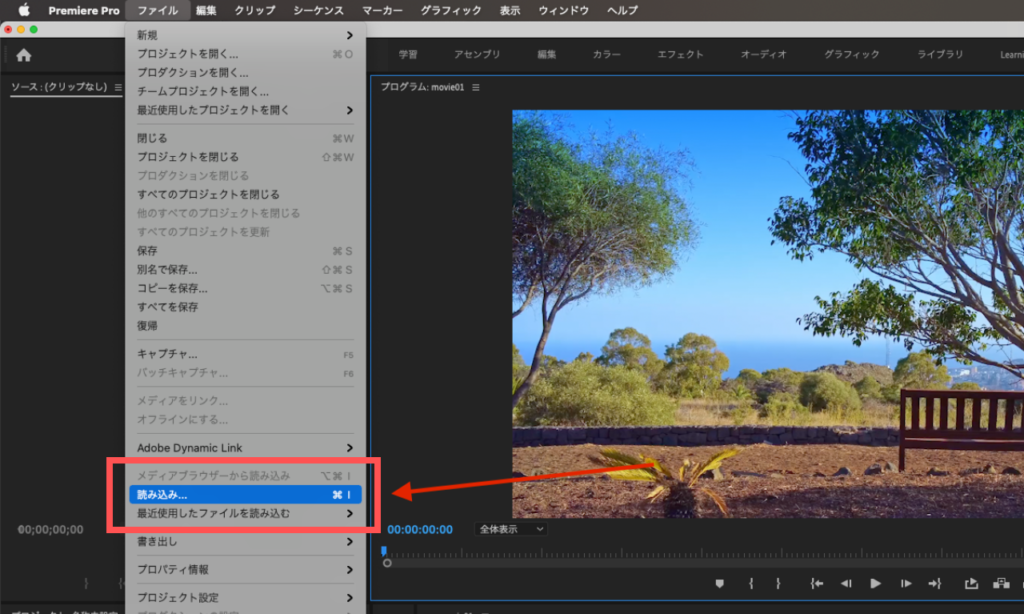Step forward one frame
This screenshot has height=614, width=1024.
click(x=906, y=583)
